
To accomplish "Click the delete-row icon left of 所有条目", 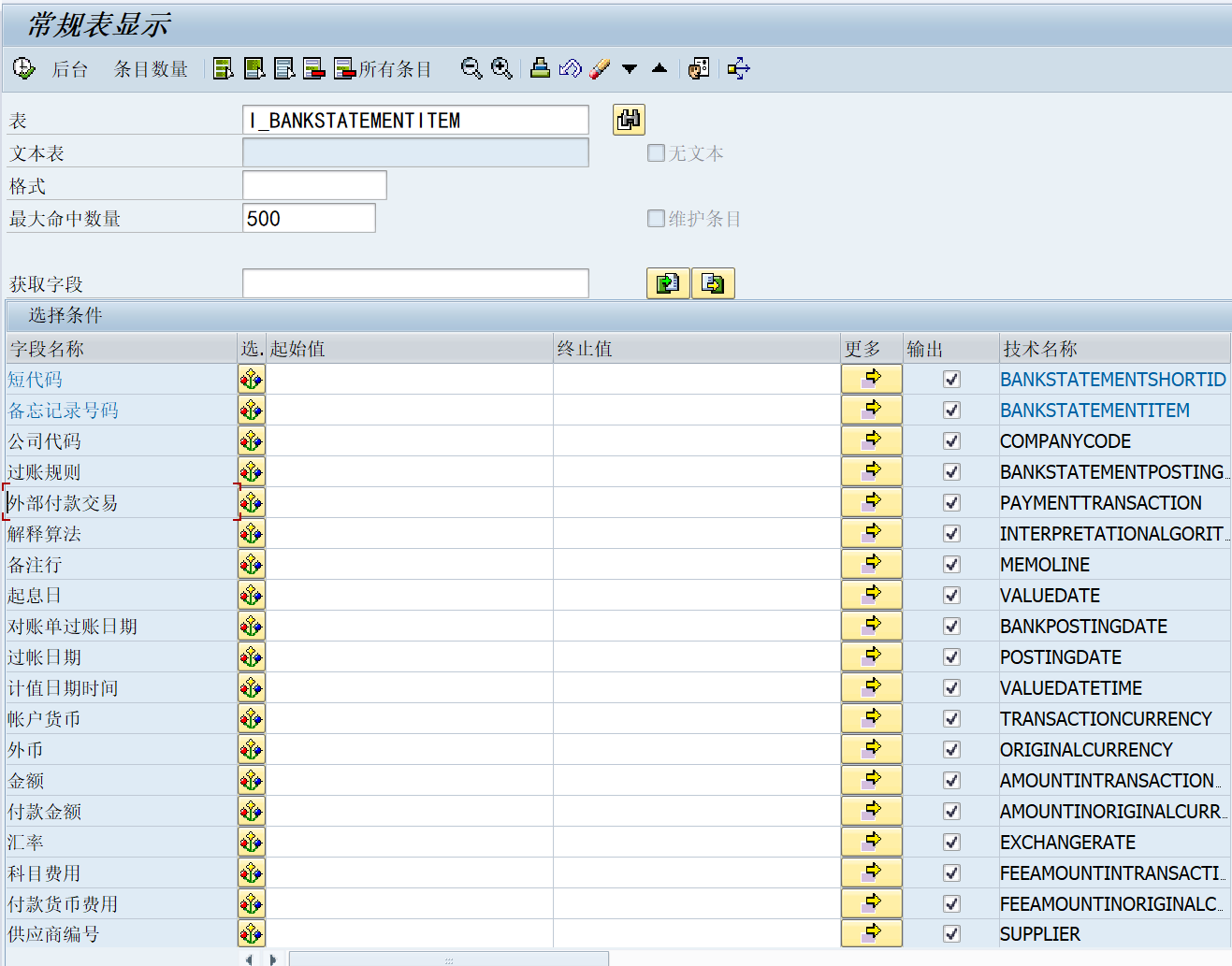I will (x=314, y=68).
